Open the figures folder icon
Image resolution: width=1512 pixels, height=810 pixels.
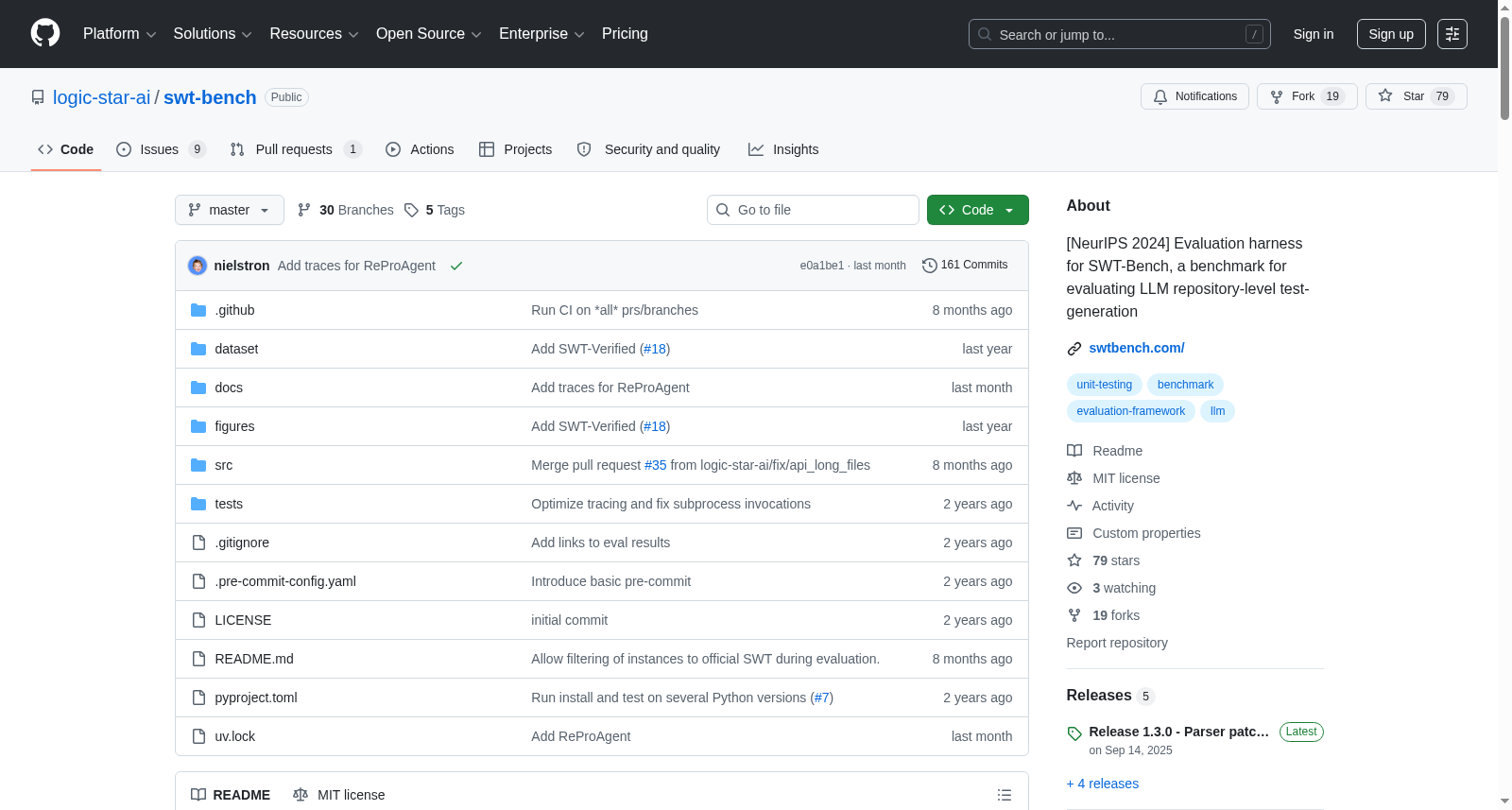(198, 426)
